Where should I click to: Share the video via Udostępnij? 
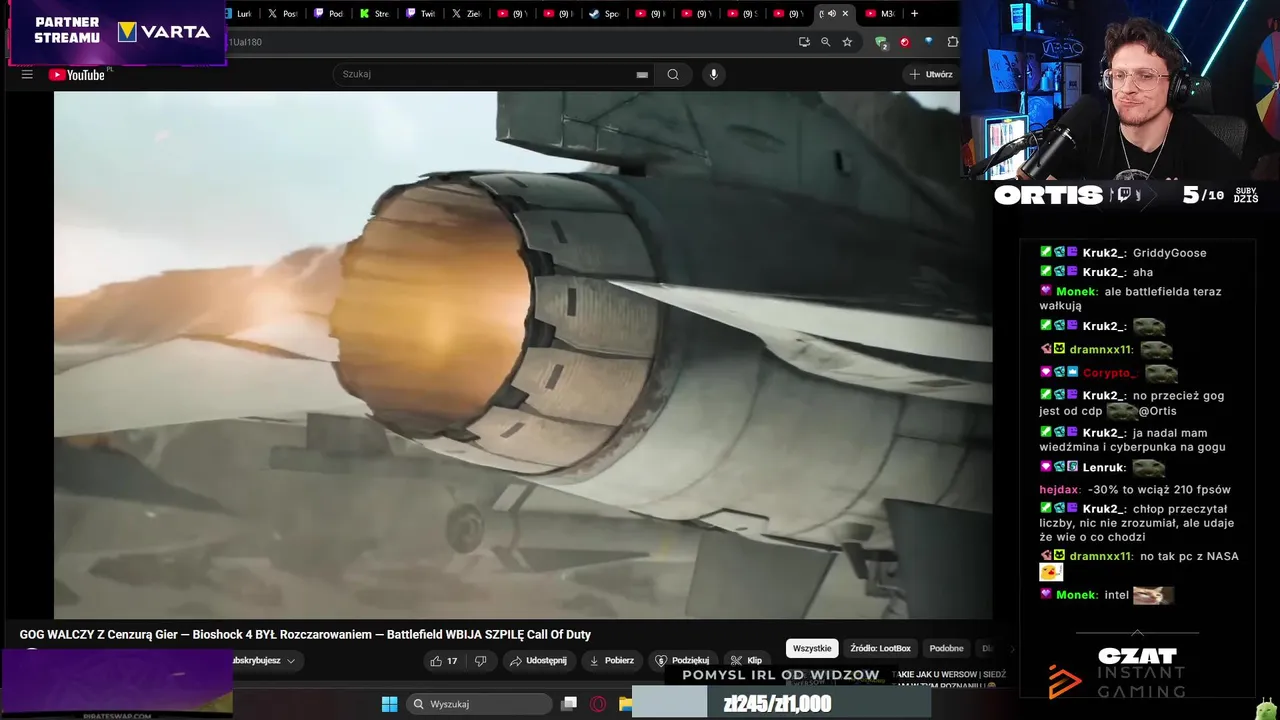[538, 661]
